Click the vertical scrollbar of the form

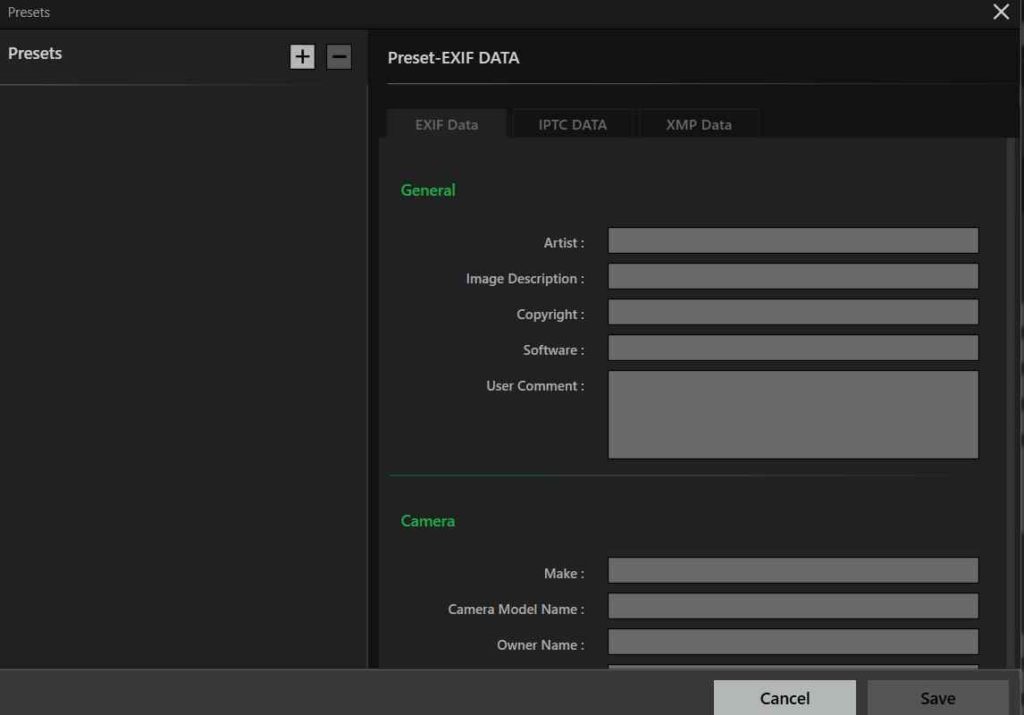pos(1011,402)
